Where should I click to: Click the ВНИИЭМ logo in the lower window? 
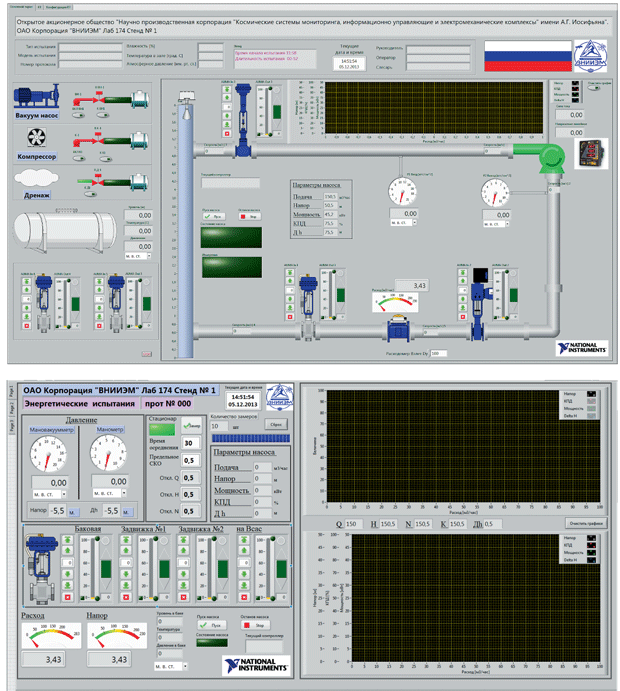click(x=279, y=398)
